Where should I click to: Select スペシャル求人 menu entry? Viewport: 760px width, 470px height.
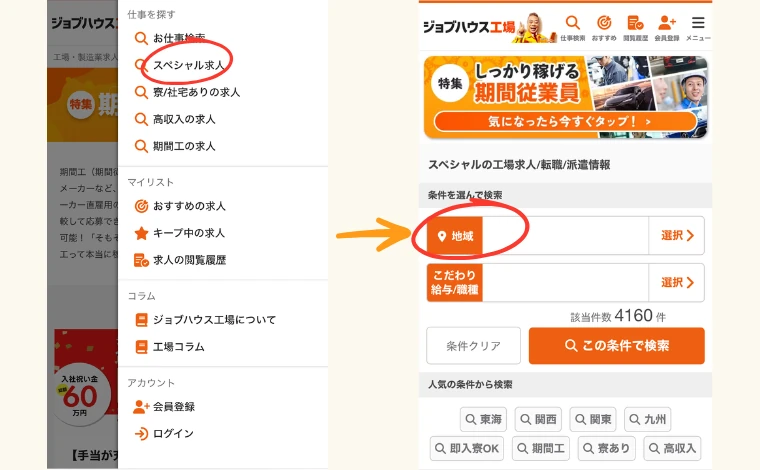click(189, 65)
